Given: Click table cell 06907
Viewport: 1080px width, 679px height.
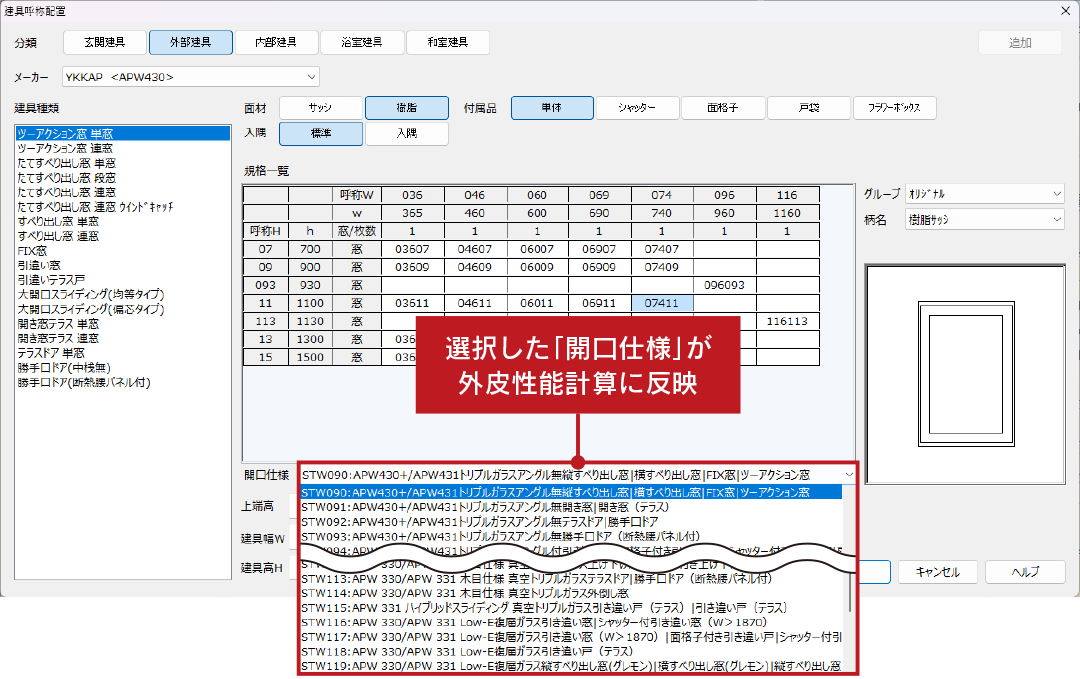Looking at the screenshot, I should [x=599, y=249].
